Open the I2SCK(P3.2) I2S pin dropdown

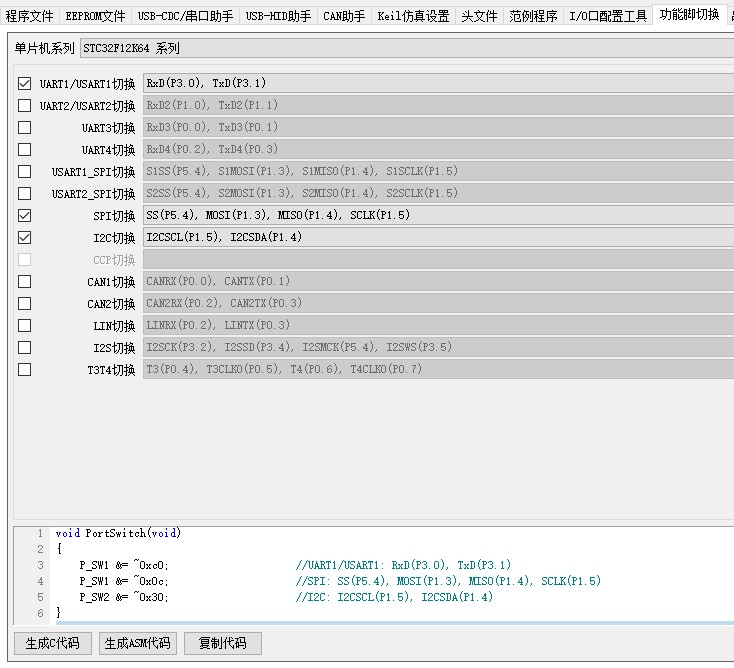(x=438, y=347)
